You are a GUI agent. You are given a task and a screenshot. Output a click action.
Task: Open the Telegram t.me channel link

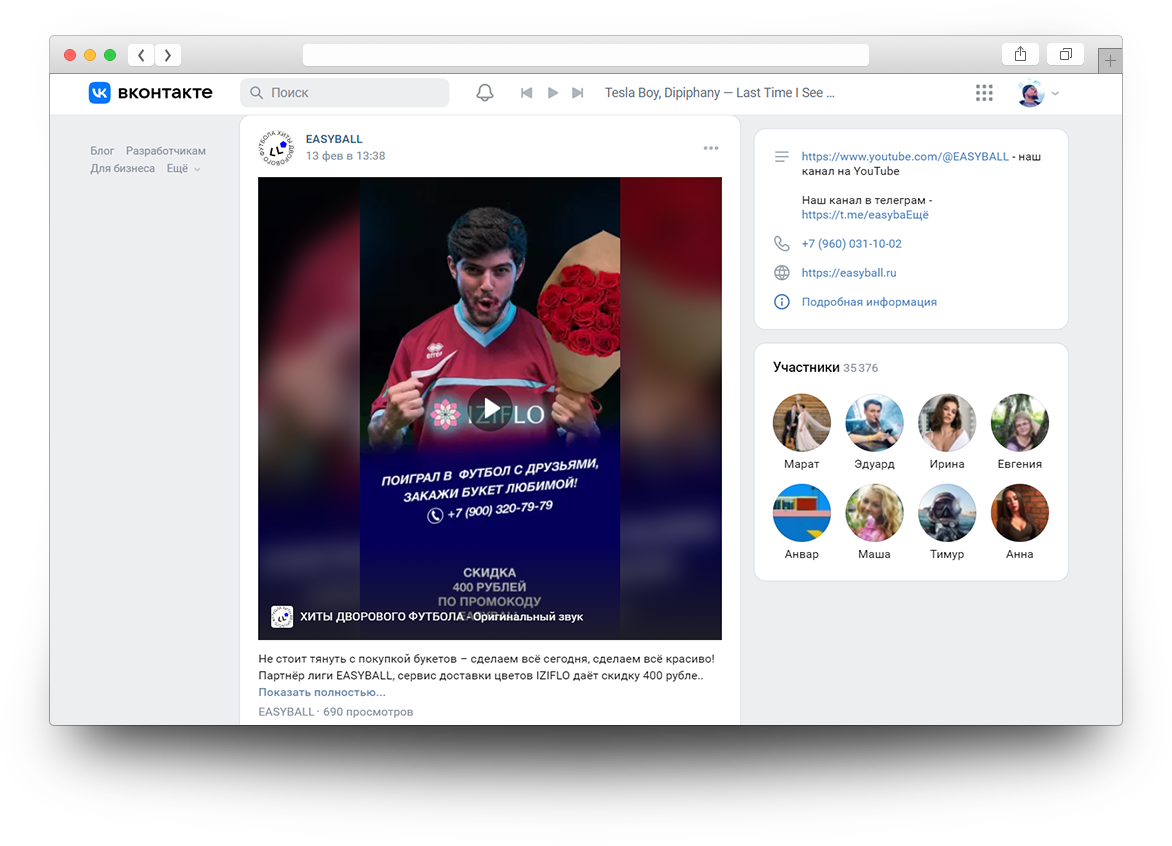point(865,214)
